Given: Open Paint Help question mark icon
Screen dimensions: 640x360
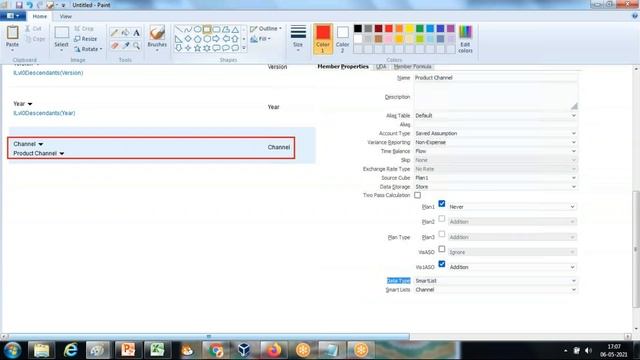Looking at the screenshot, I should pos(635,16).
